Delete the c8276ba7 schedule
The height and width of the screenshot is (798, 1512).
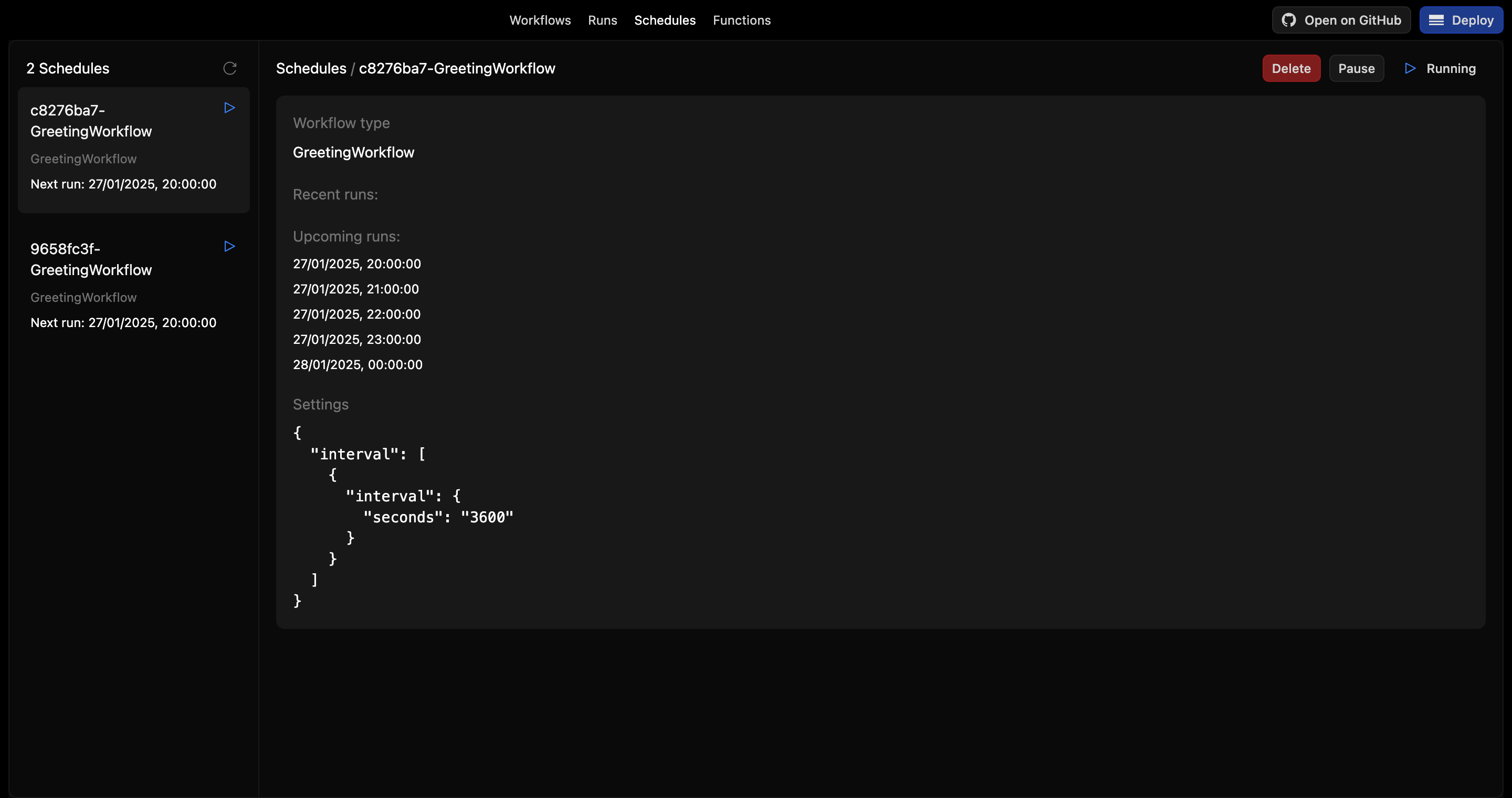(1291, 69)
